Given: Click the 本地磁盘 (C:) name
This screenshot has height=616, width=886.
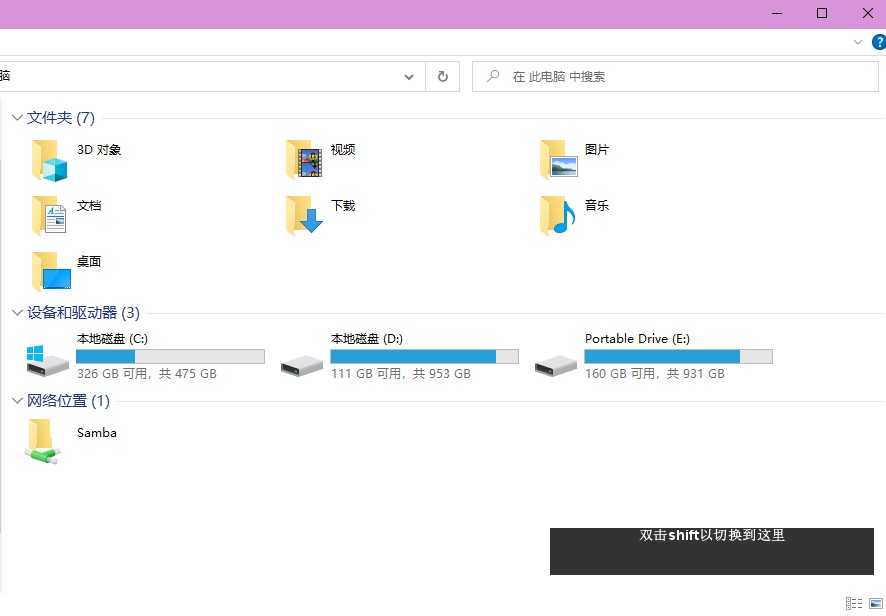Looking at the screenshot, I should click(x=112, y=339).
